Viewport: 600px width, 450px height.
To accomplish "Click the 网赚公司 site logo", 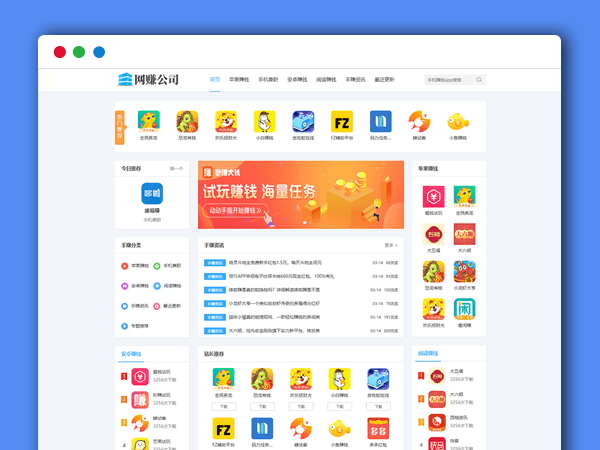I will [148, 80].
